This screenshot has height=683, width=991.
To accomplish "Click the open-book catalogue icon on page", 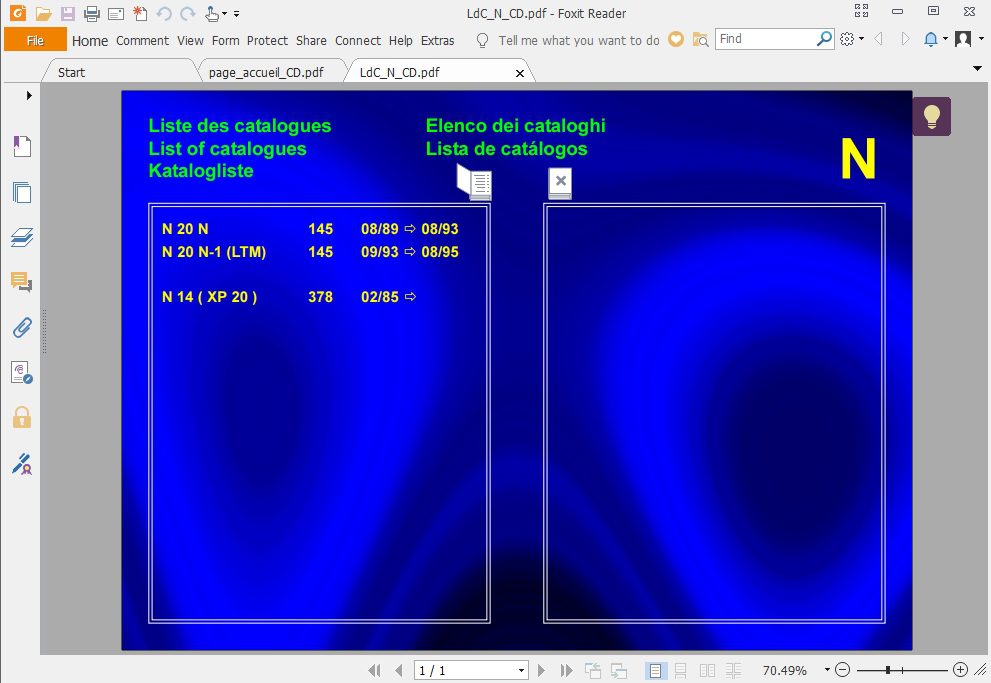I will coord(474,182).
